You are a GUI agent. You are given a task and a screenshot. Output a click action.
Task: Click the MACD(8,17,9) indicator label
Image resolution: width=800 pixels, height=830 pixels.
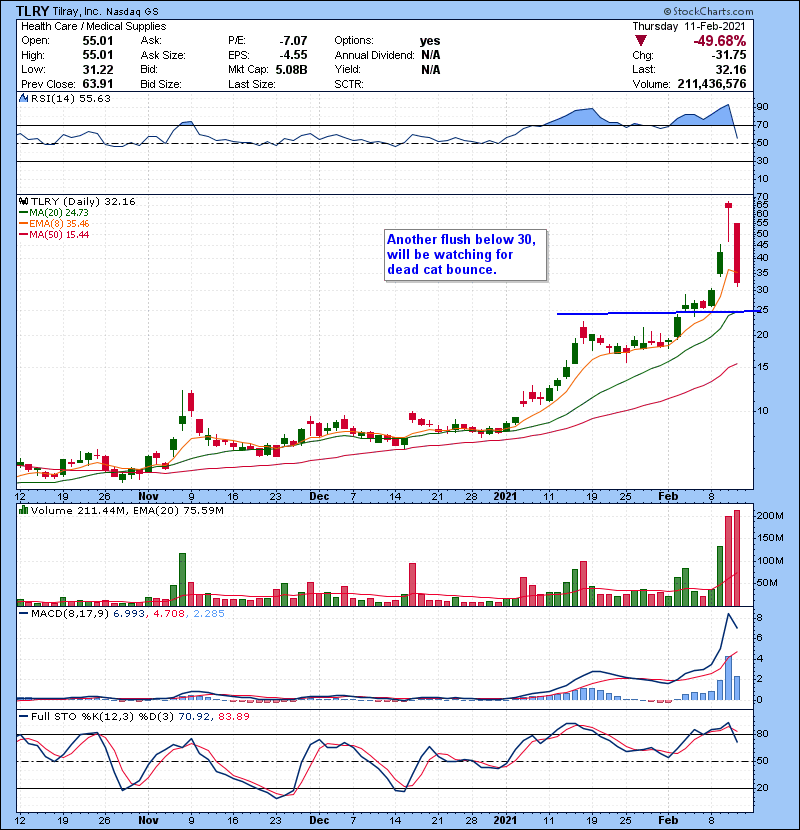[x=70, y=614]
